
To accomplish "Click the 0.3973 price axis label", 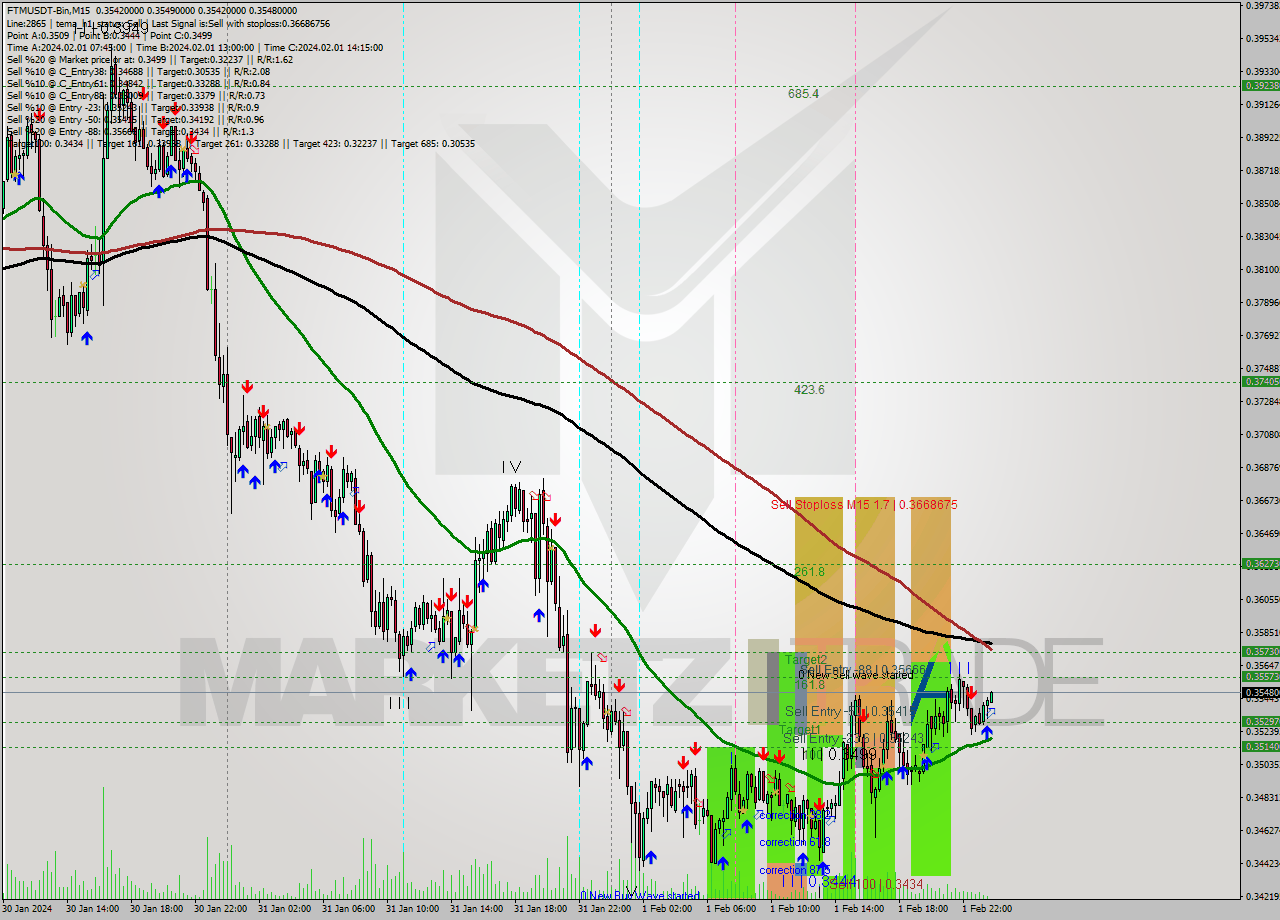I will 1261,6.
